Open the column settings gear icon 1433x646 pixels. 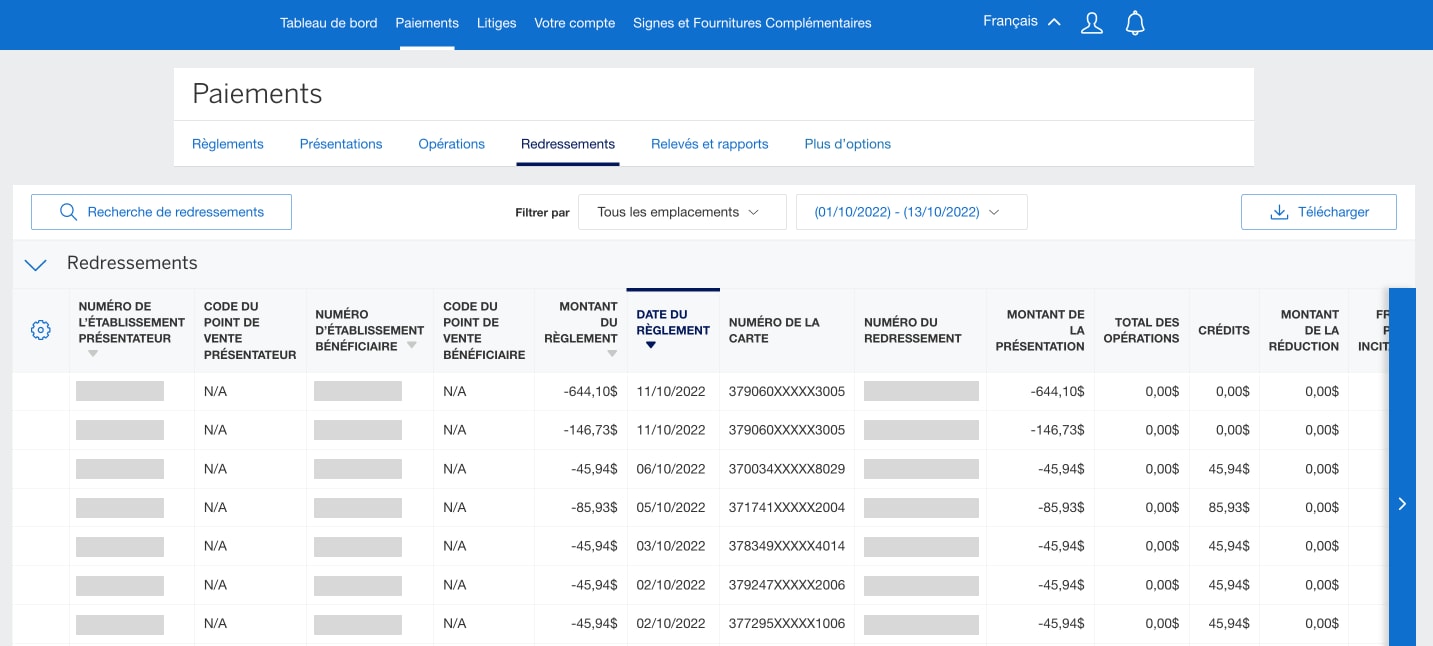point(40,329)
